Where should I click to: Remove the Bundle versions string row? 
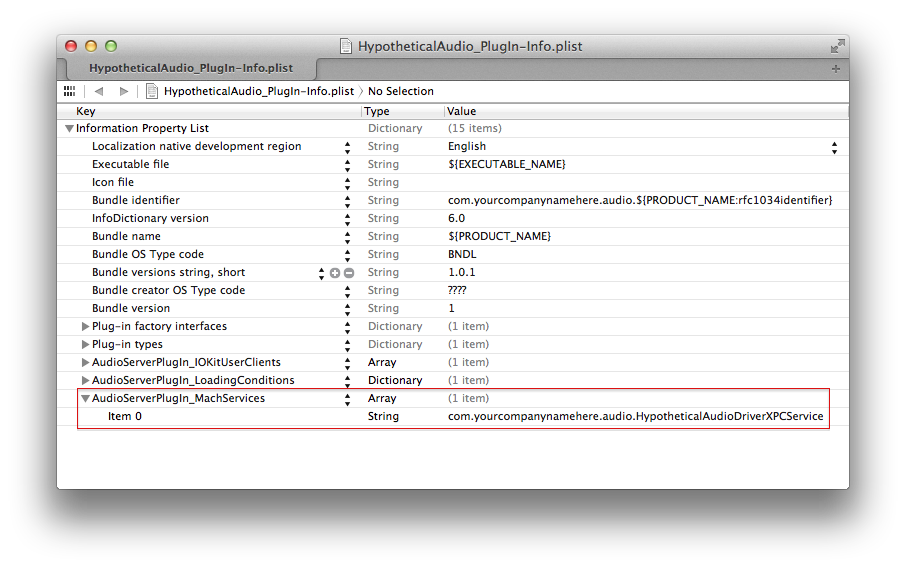[x=349, y=273]
